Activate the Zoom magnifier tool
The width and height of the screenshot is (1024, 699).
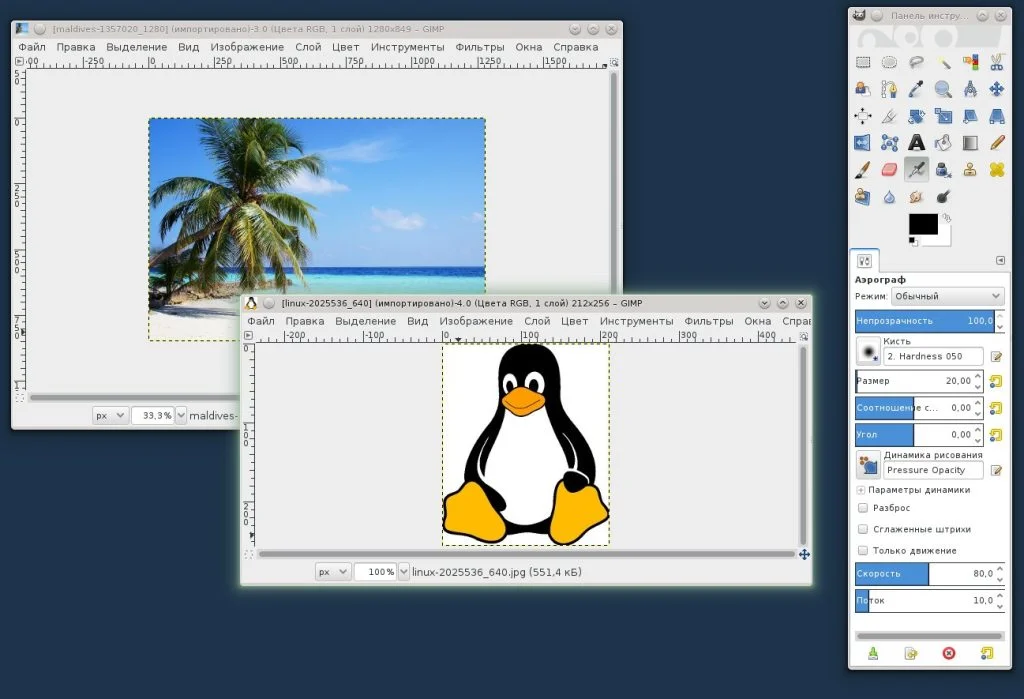pyautogui.click(x=943, y=89)
